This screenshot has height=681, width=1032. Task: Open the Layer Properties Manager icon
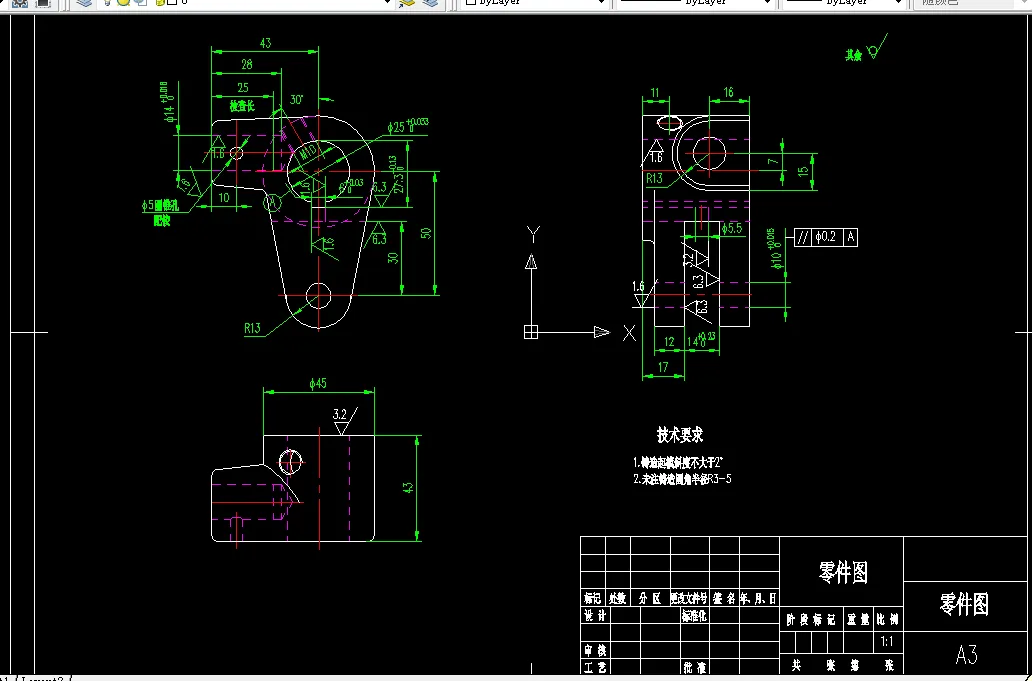pyautogui.click(x=83, y=3)
